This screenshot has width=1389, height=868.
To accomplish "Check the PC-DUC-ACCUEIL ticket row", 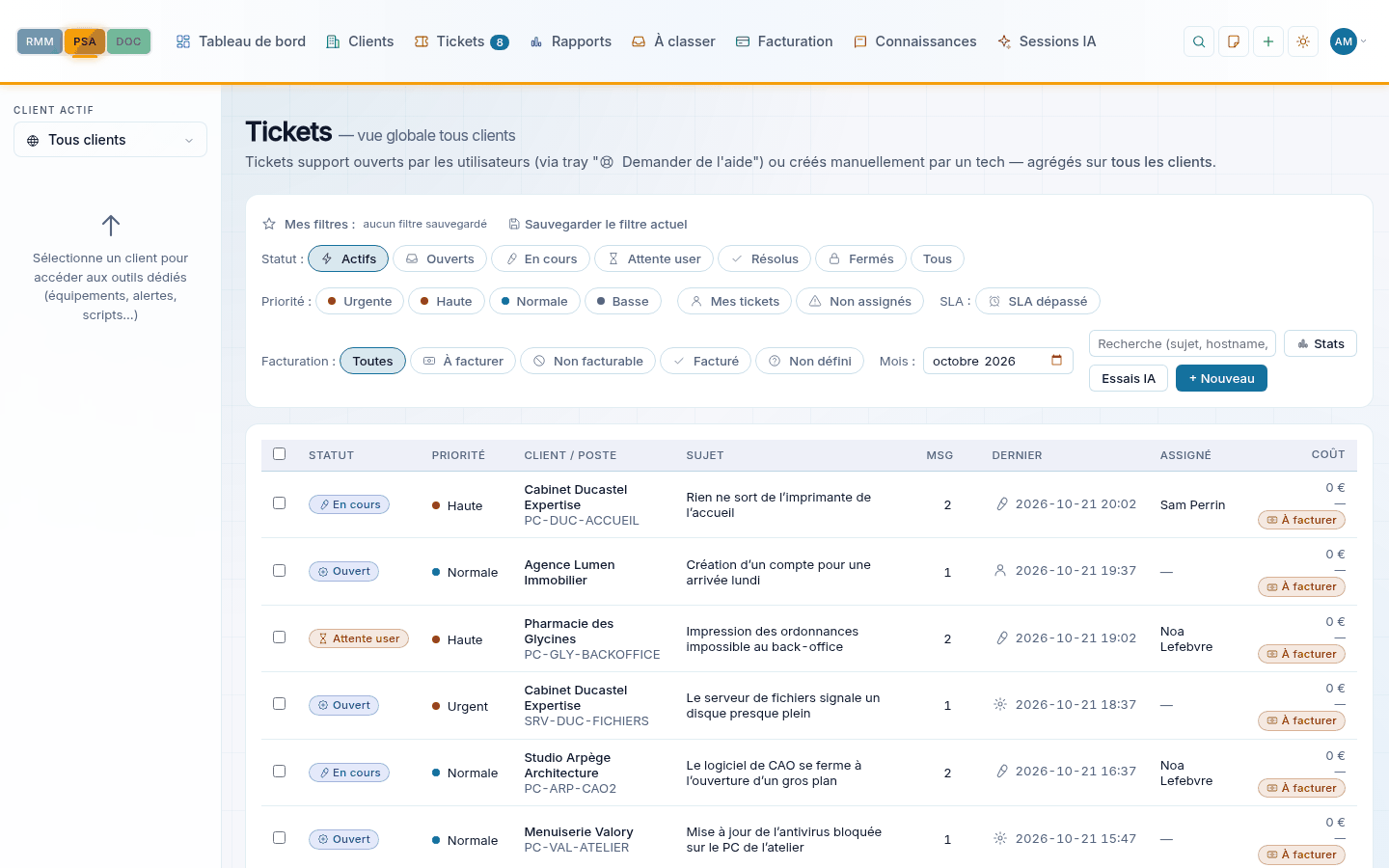I will coord(280,503).
